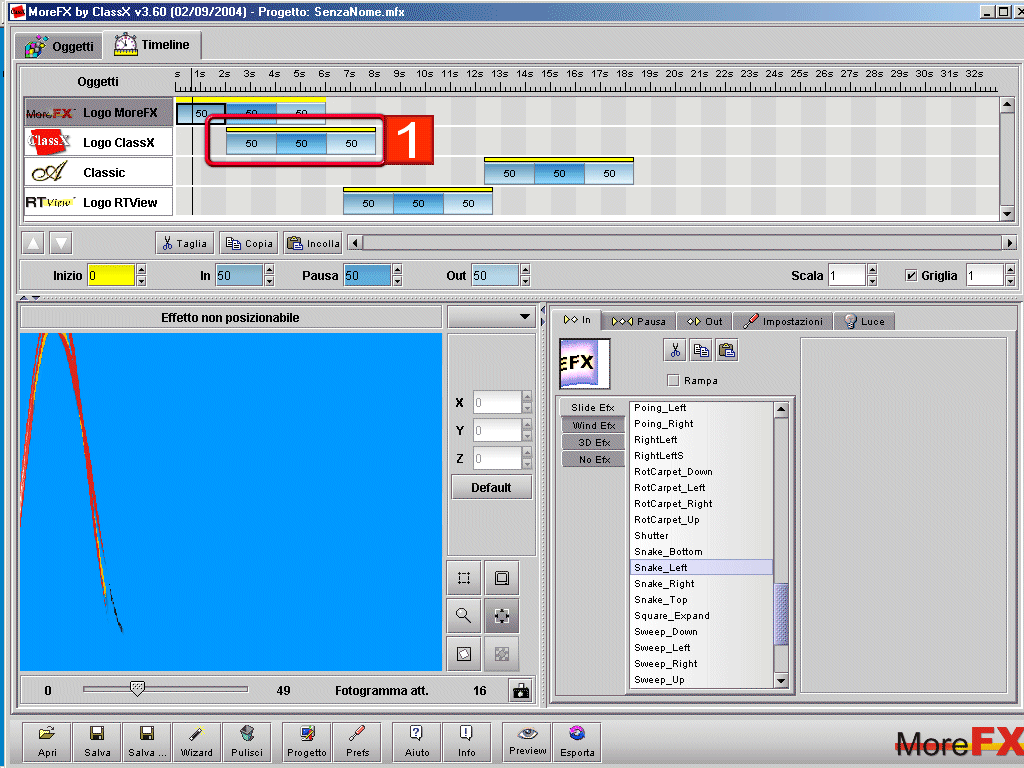
Task: Open Preview with the eye icon
Action: (527, 741)
